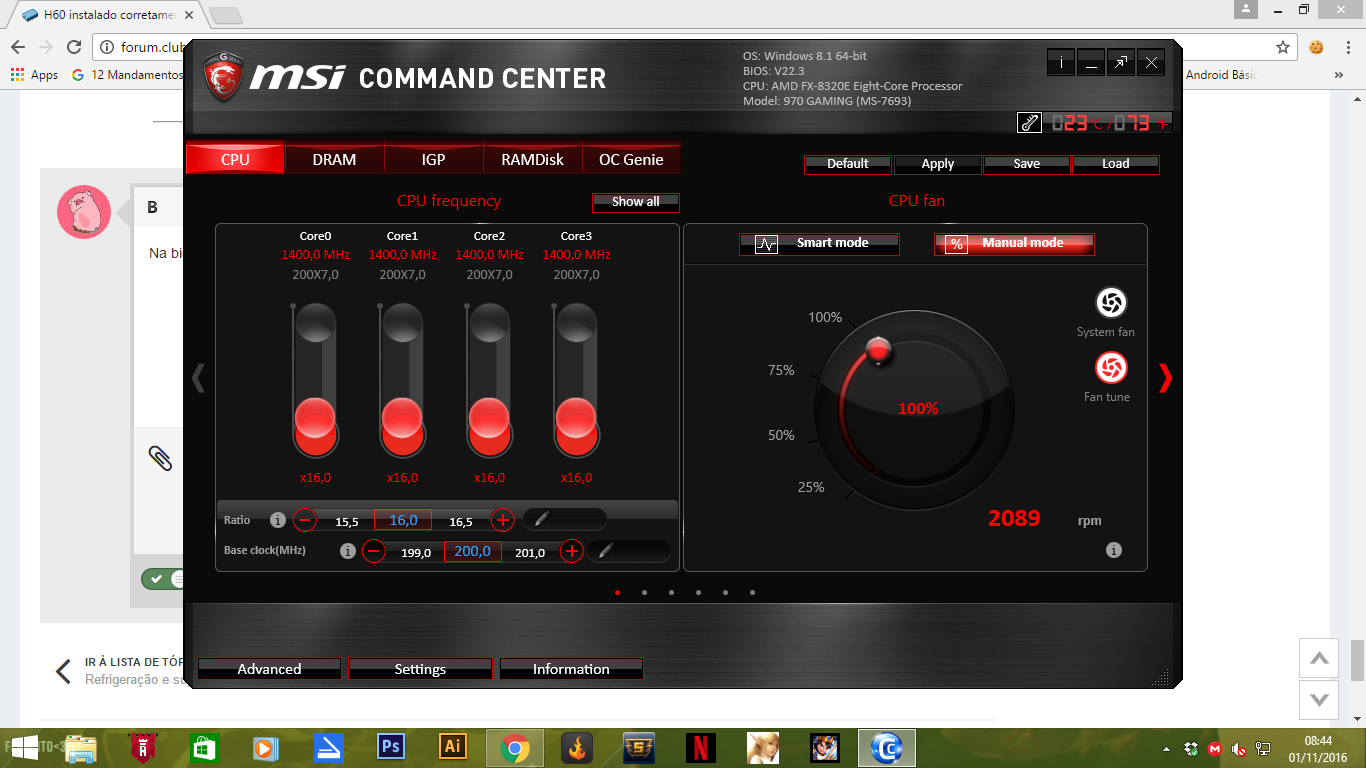This screenshot has width=1366, height=768.
Task: Open Netflix from the taskbar
Action: (701, 747)
